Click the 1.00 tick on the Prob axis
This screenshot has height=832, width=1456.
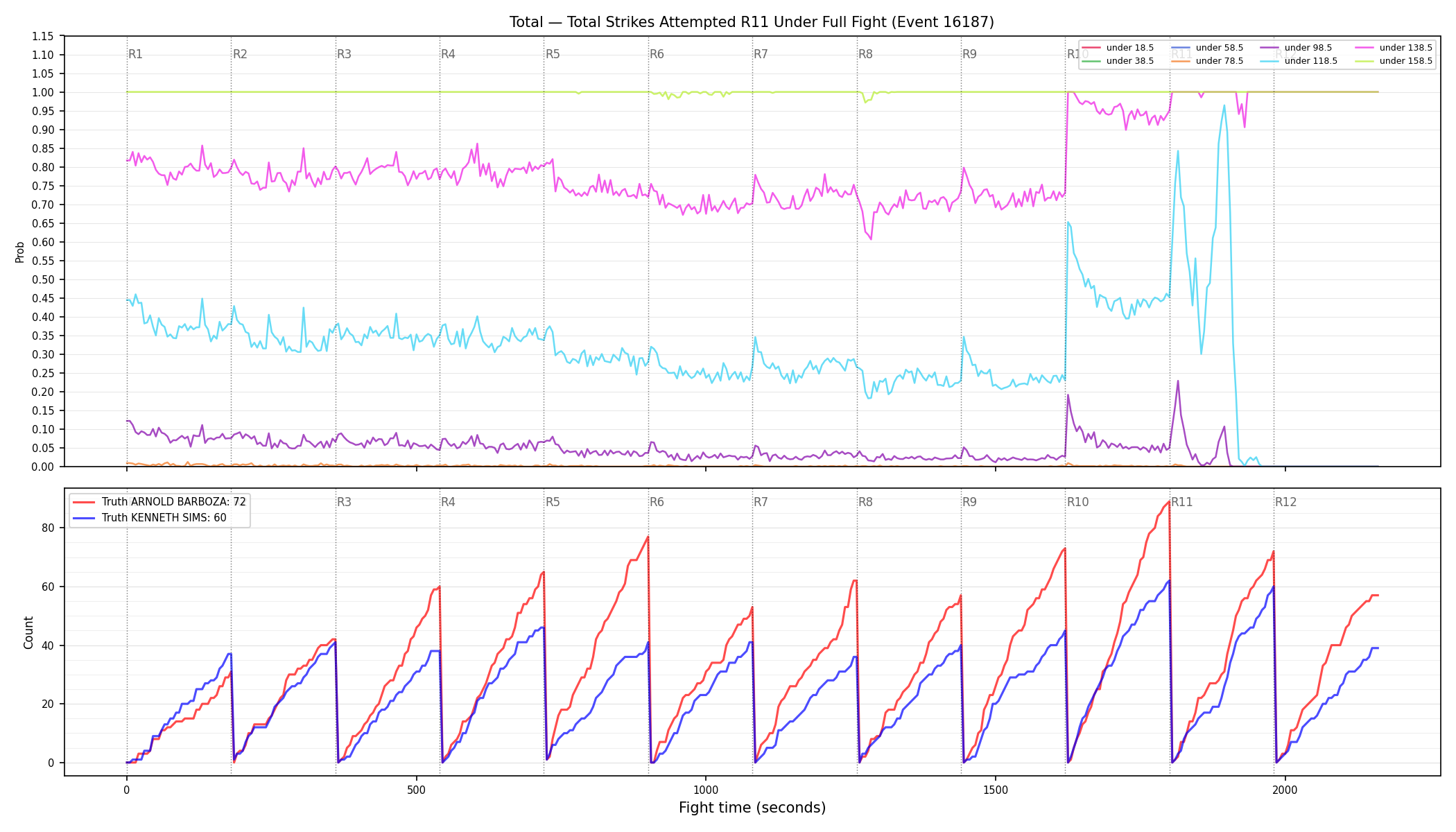pos(43,93)
